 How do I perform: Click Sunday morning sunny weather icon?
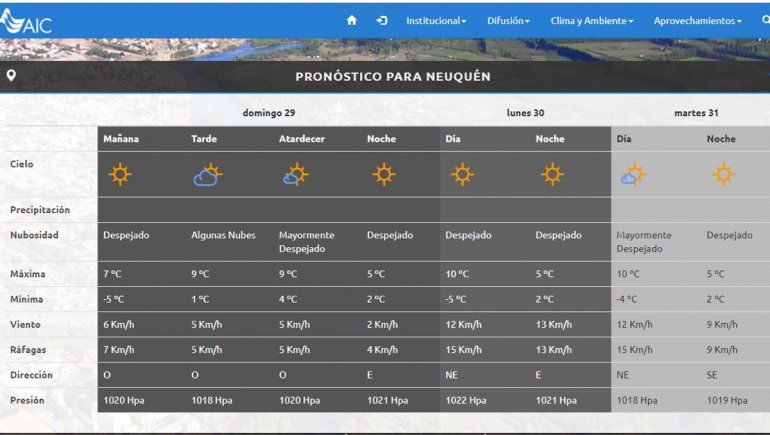120,175
